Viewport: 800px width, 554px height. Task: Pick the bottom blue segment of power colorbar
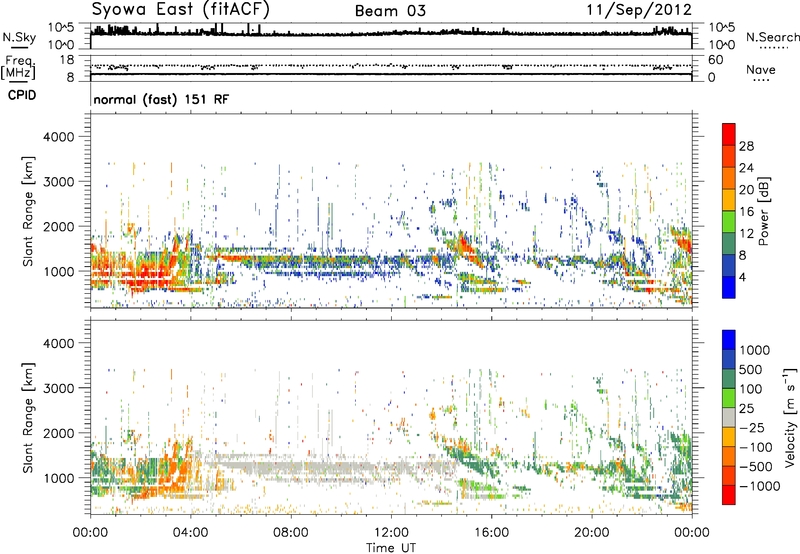729,287
